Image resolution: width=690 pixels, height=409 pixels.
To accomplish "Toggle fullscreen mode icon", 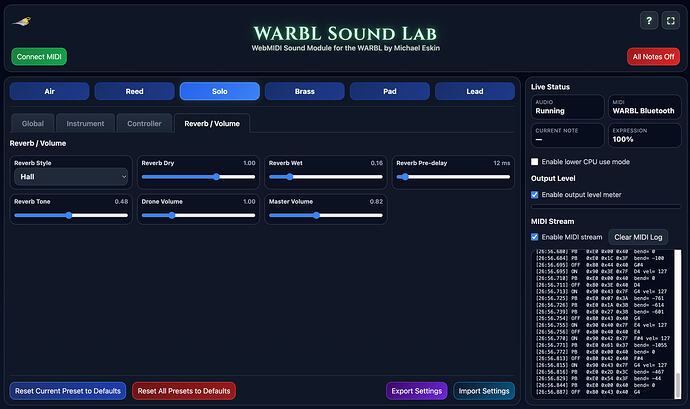I will 671,21.
